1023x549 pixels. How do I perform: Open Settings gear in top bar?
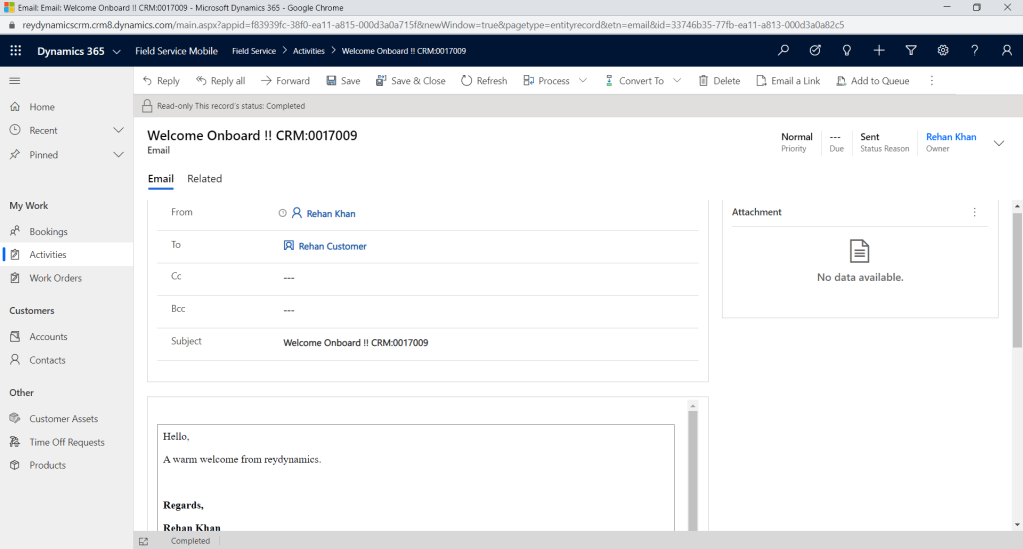click(x=943, y=51)
